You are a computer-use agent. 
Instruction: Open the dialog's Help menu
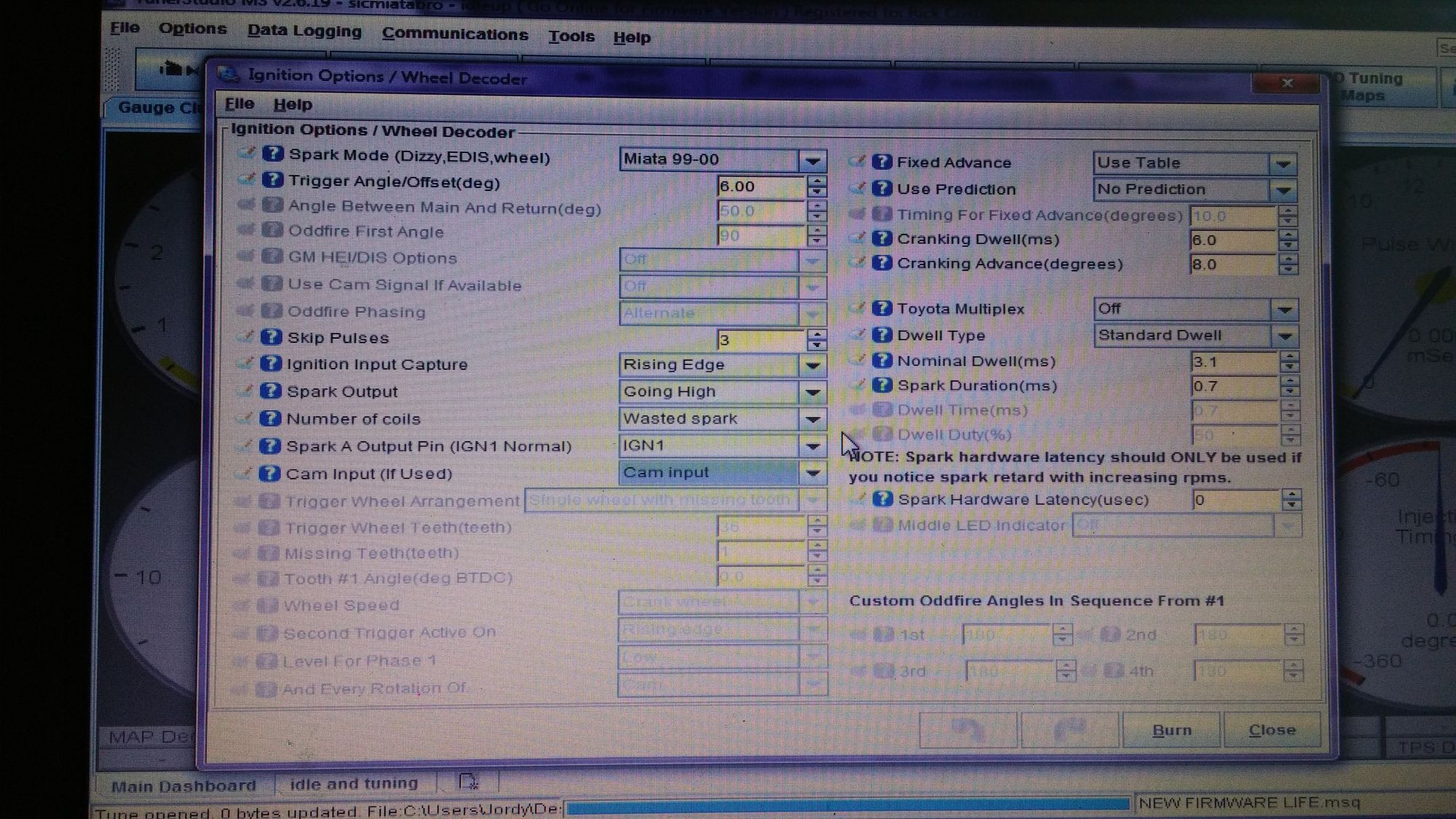(292, 104)
